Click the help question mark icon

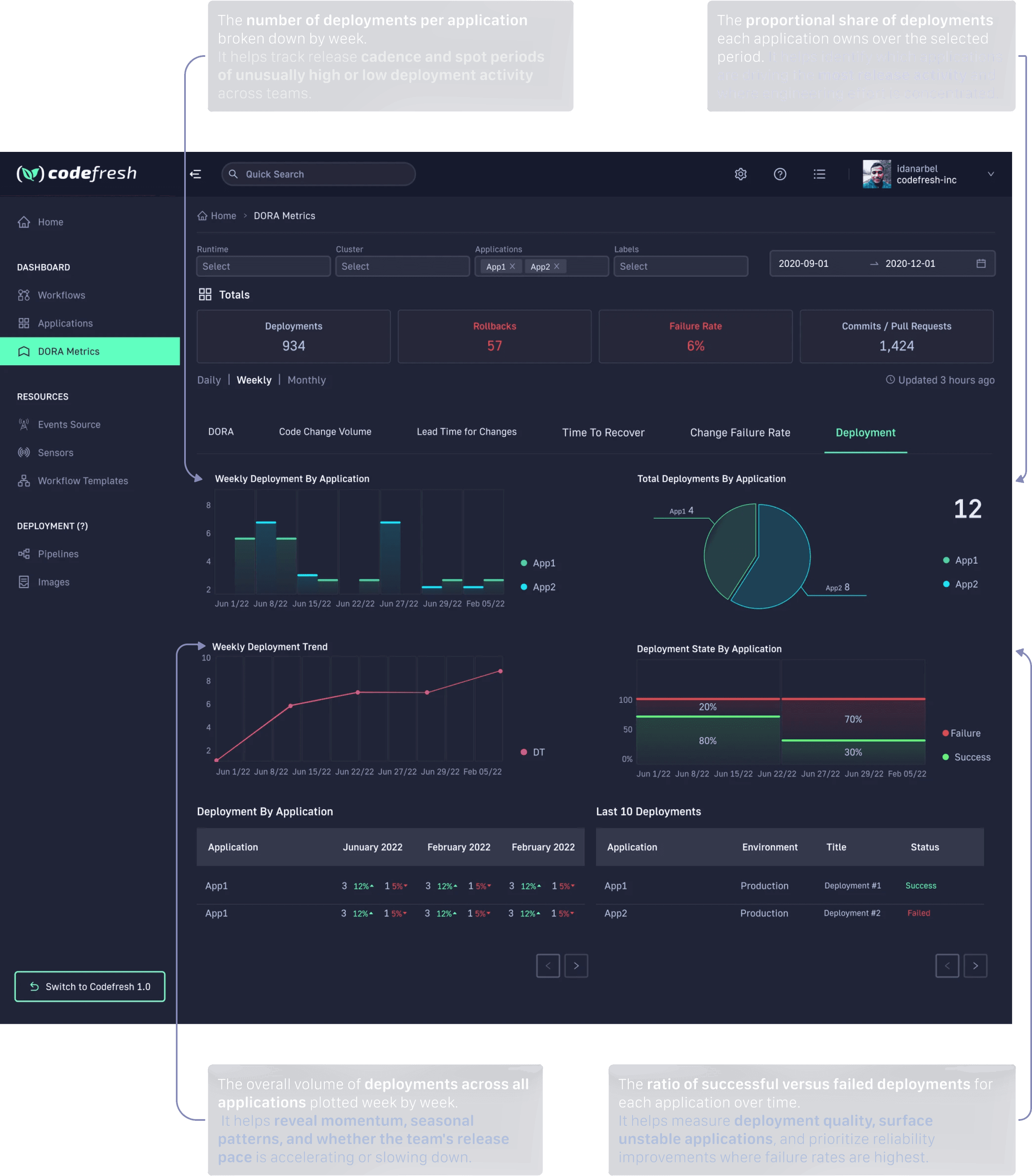[779, 174]
